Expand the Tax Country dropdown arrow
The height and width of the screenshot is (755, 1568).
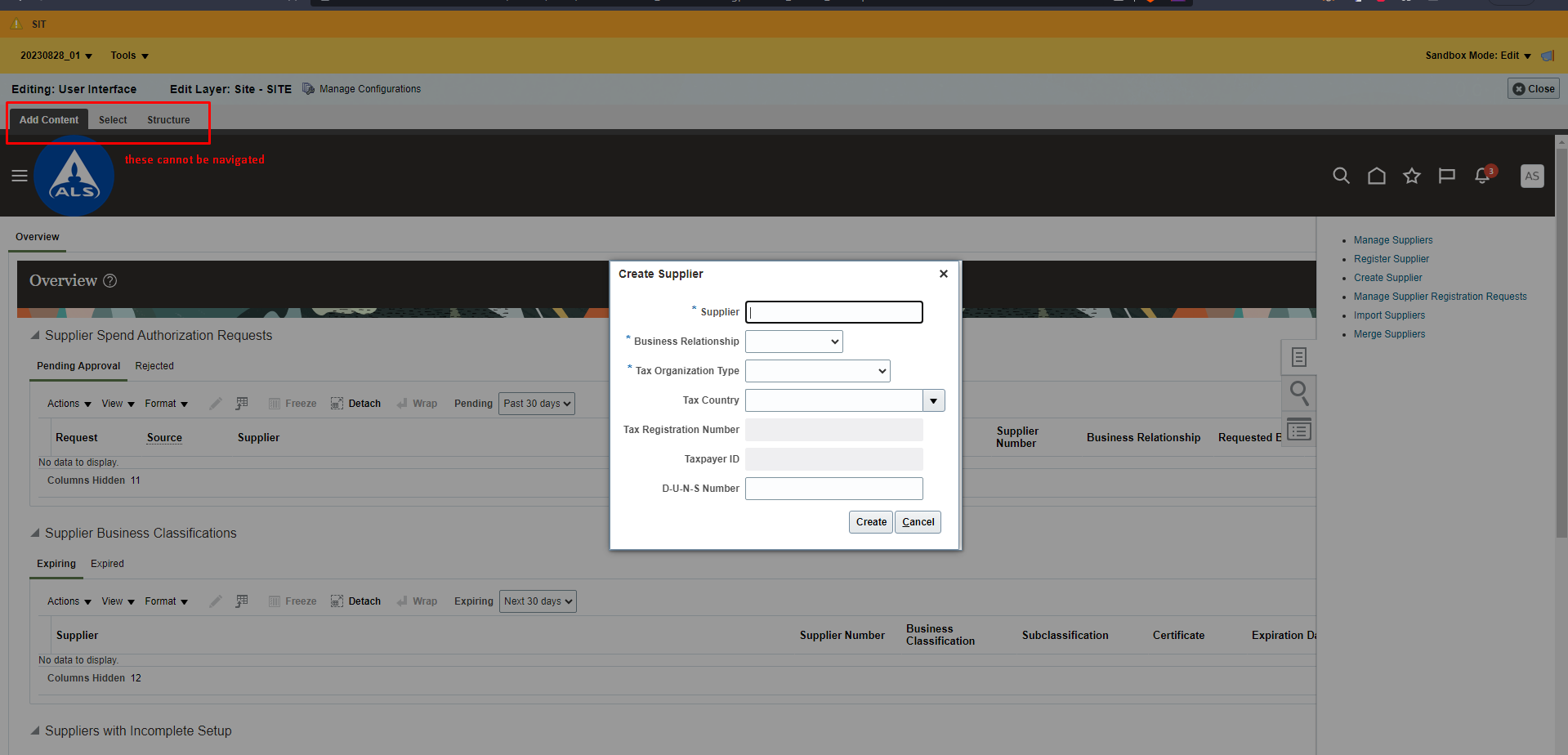tap(932, 400)
